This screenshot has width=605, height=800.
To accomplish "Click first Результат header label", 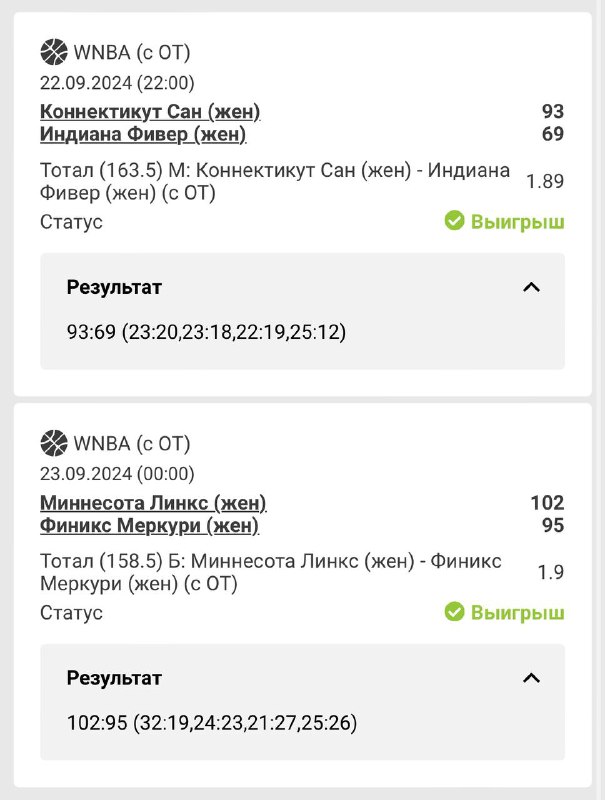I will (114, 288).
